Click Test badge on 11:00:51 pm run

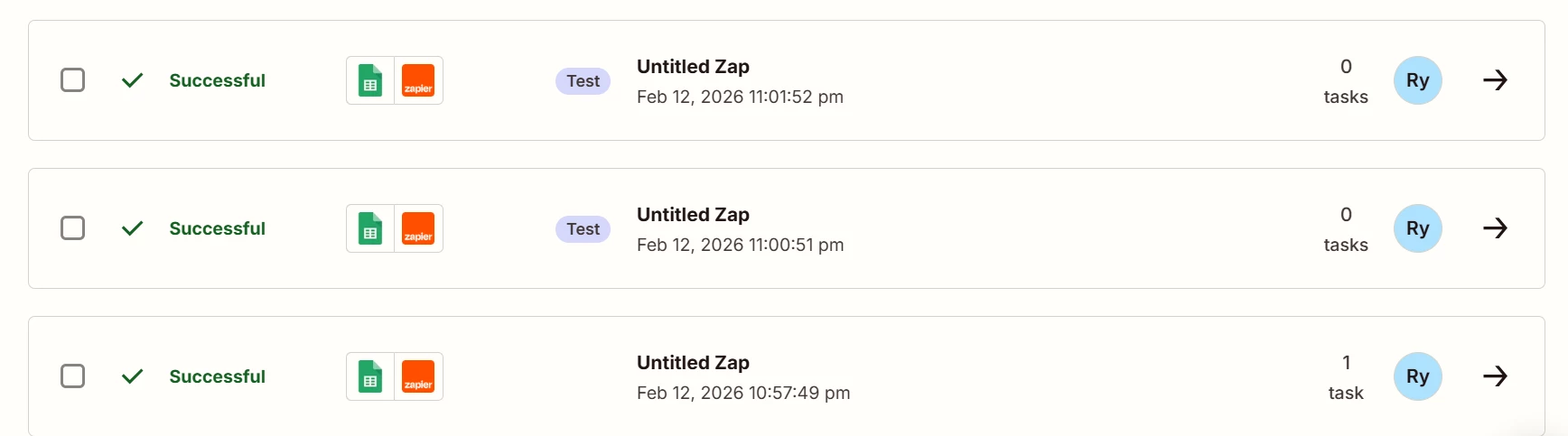[x=583, y=229]
